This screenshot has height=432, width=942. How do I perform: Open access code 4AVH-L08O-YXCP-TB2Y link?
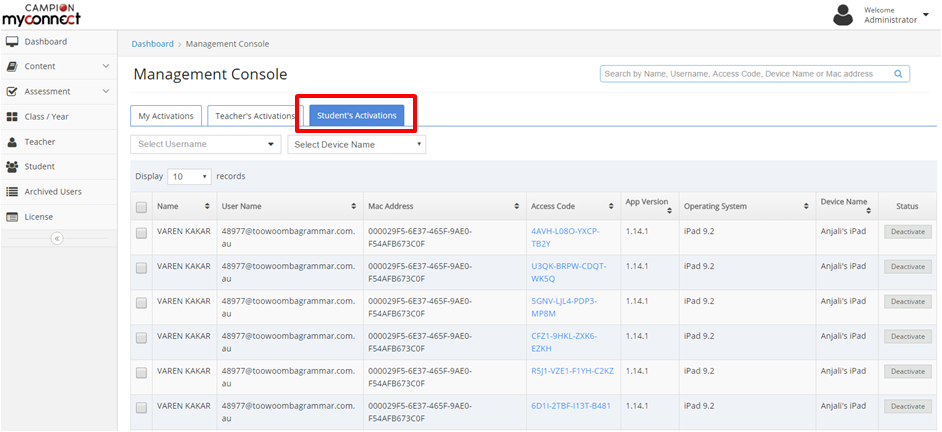(x=565, y=237)
